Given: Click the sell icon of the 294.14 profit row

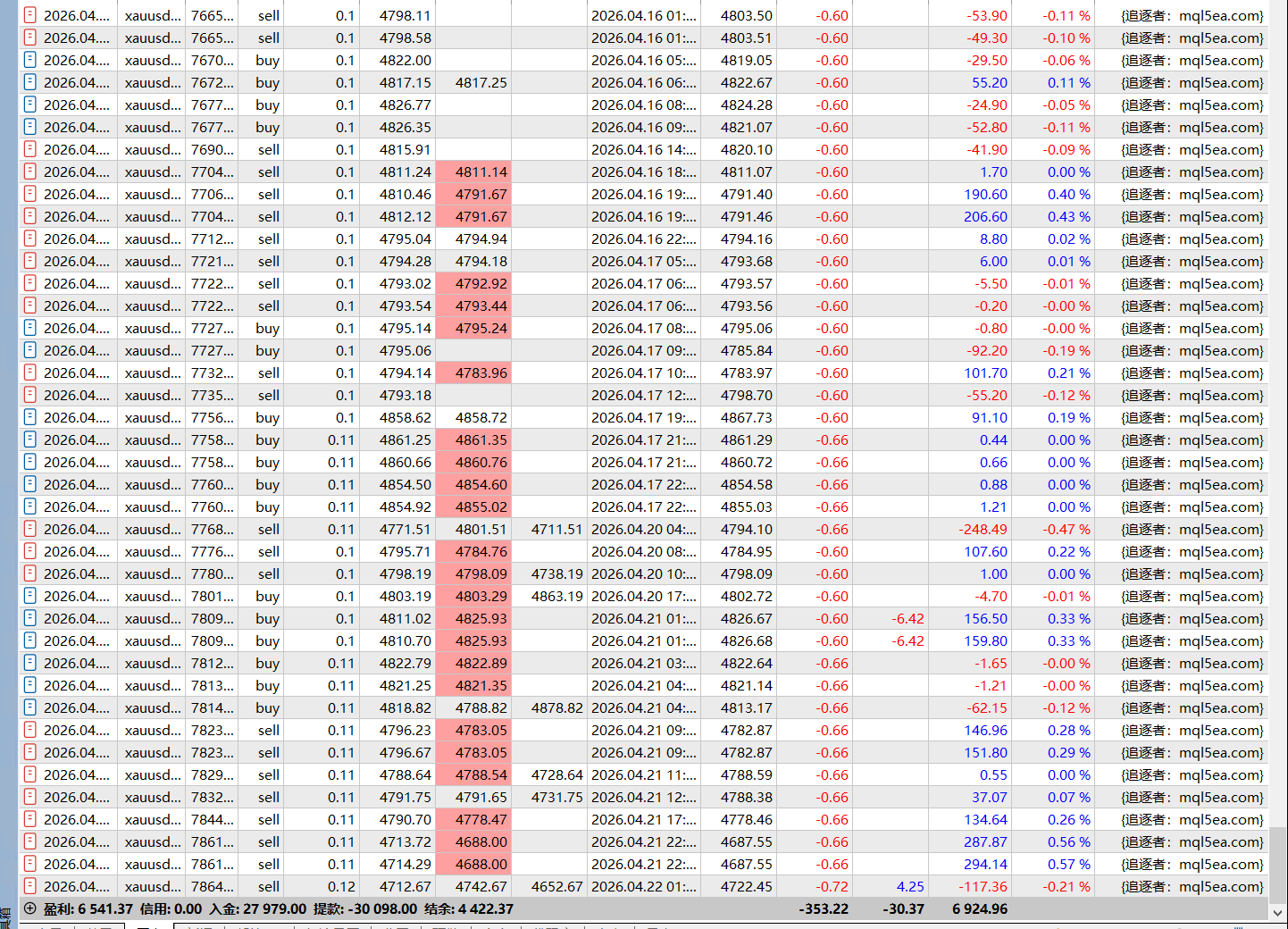Looking at the screenshot, I should (29, 864).
